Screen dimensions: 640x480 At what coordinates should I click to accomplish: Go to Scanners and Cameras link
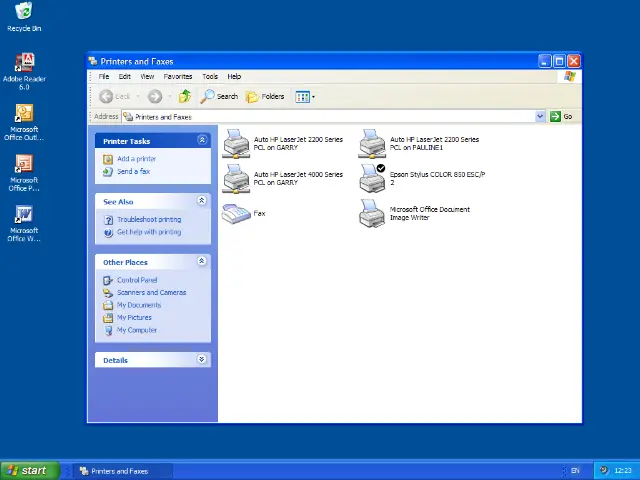coord(151,293)
